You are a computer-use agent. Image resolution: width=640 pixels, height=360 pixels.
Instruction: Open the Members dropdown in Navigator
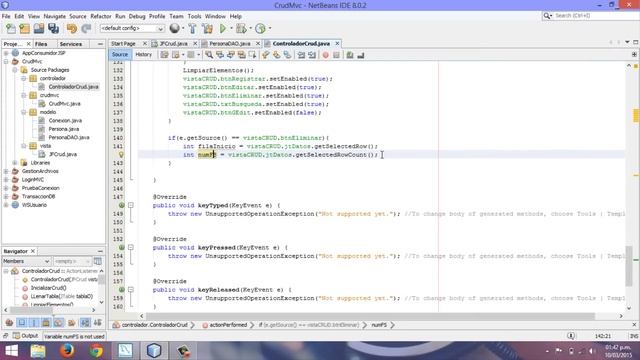point(26,261)
